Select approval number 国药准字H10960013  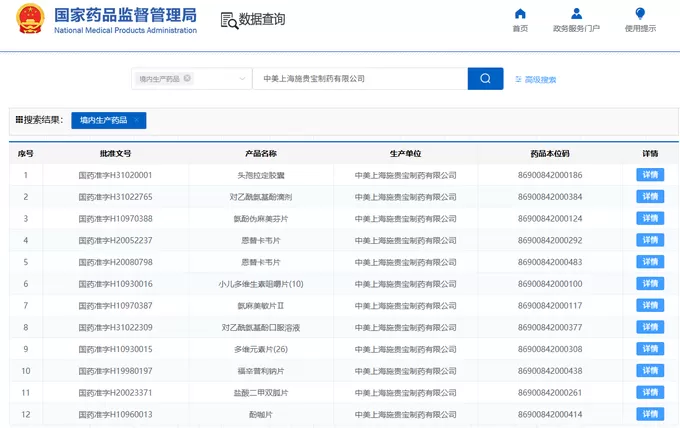115,414
